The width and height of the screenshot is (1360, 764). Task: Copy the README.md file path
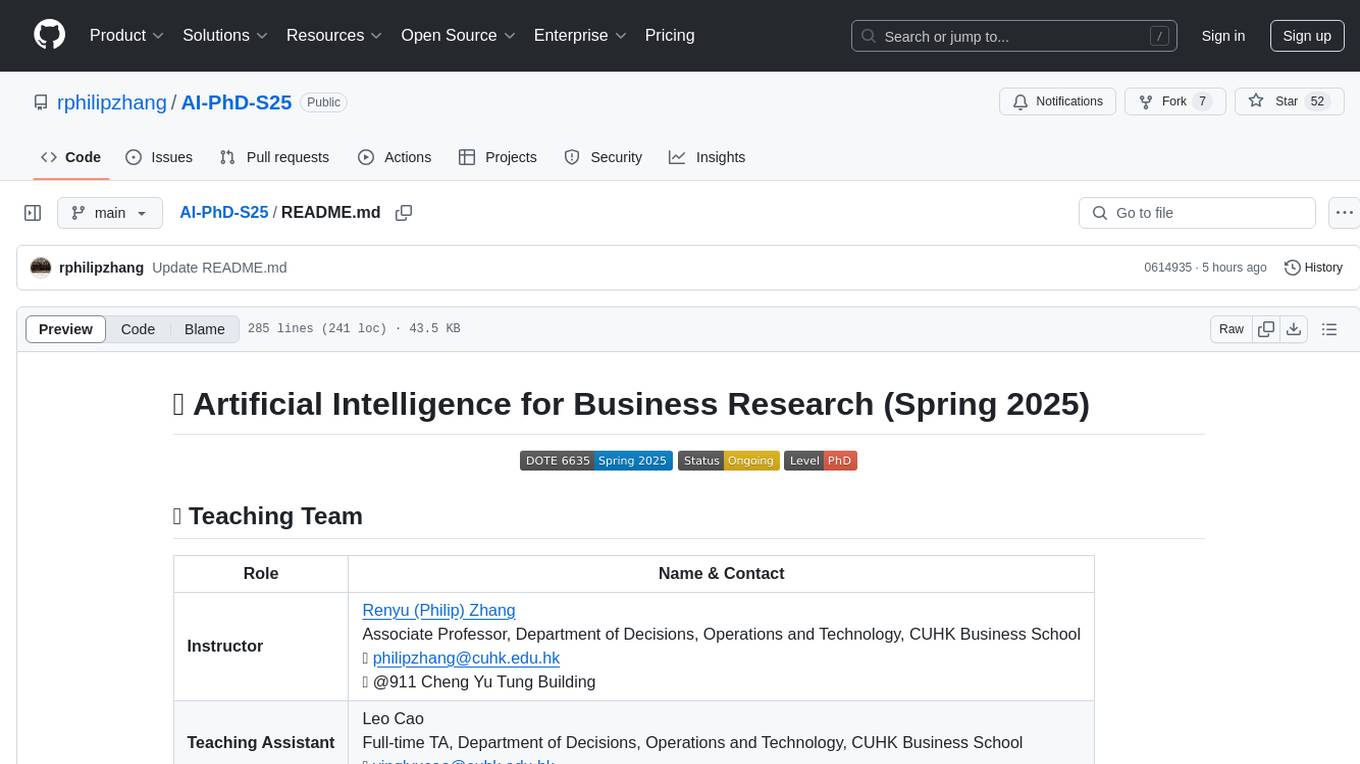click(x=404, y=213)
